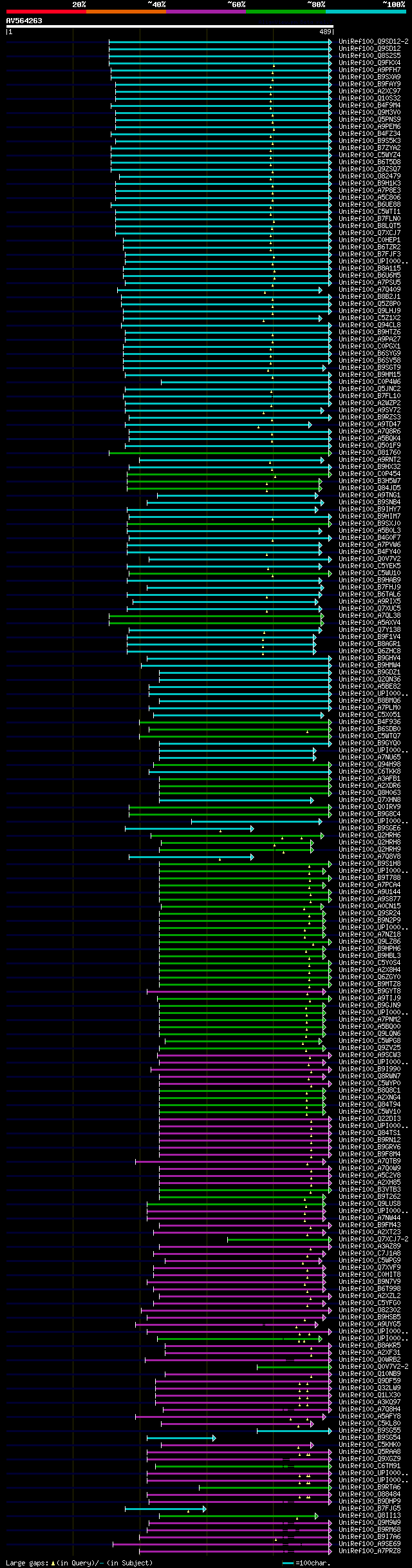Select the UniRef100_B6UE88 label

tap(370, 204)
